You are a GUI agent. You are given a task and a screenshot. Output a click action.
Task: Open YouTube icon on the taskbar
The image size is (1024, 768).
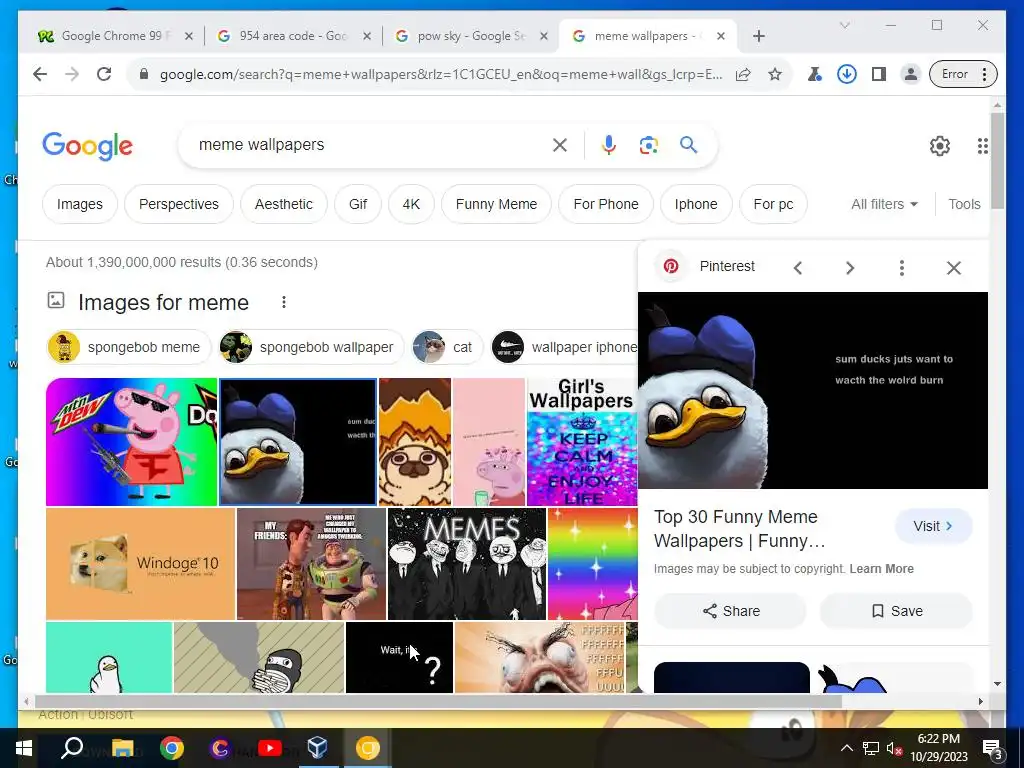point(270,748)
